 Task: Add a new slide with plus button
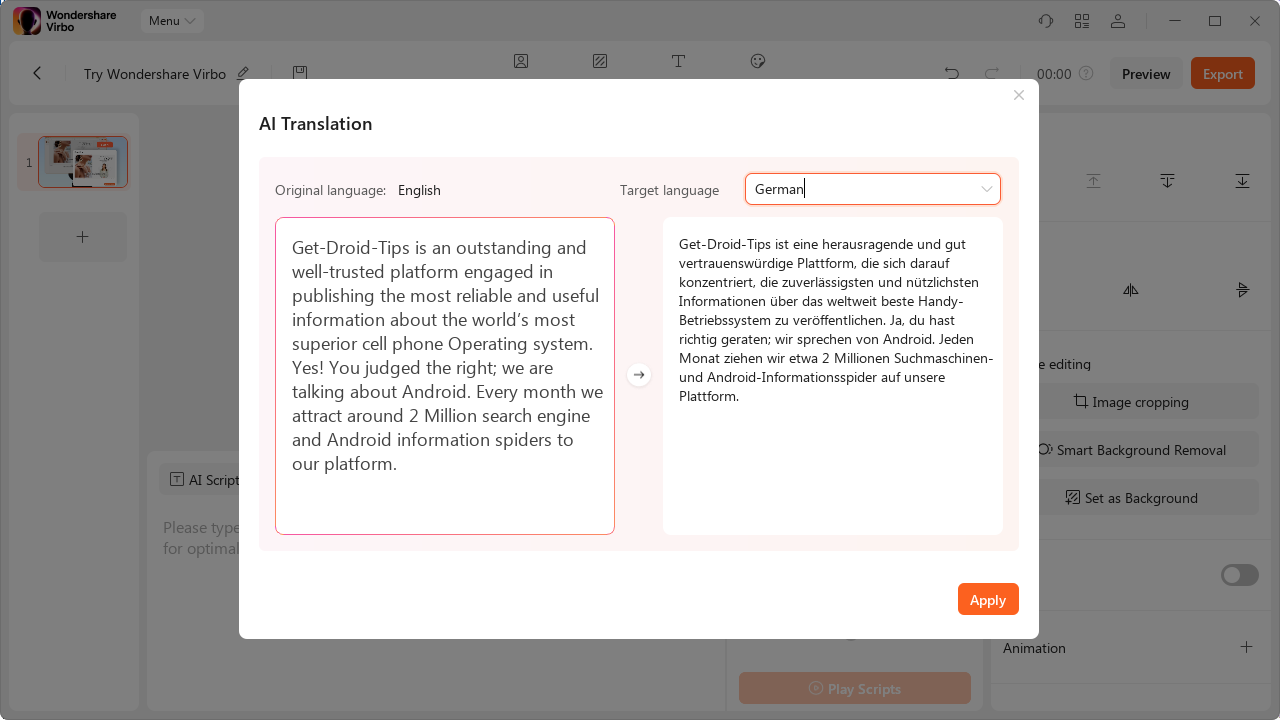click(83, 237)
